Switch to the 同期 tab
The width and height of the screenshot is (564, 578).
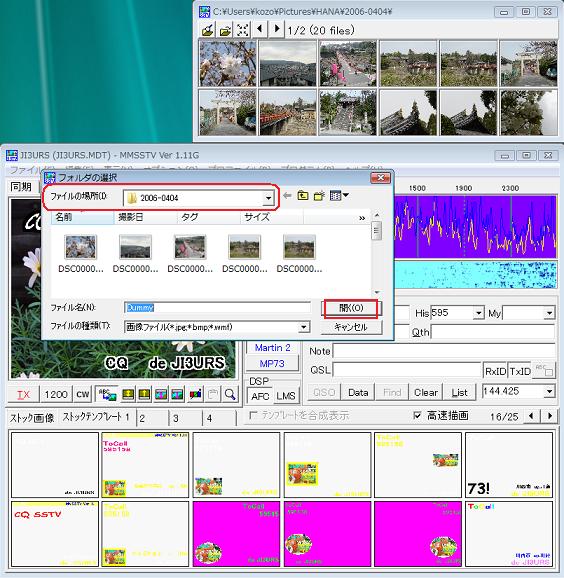(21, 187)
